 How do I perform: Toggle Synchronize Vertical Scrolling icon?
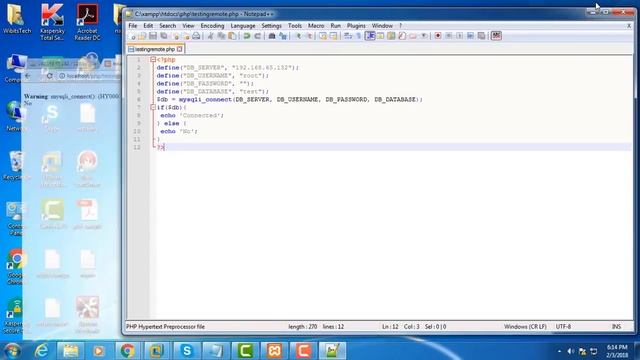click(323, 36)
